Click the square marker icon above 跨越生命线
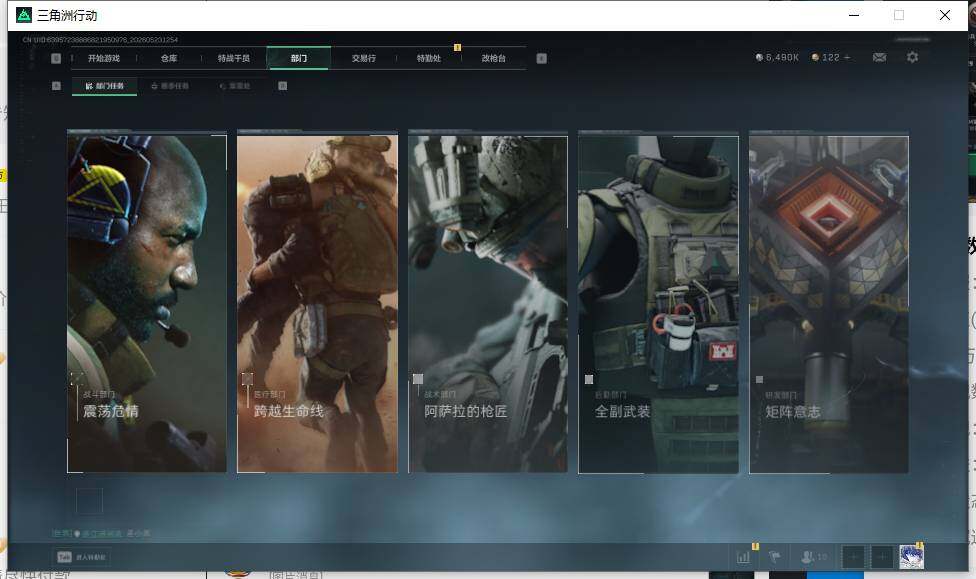Screen dimensions: 976x579 click(247, 379)
